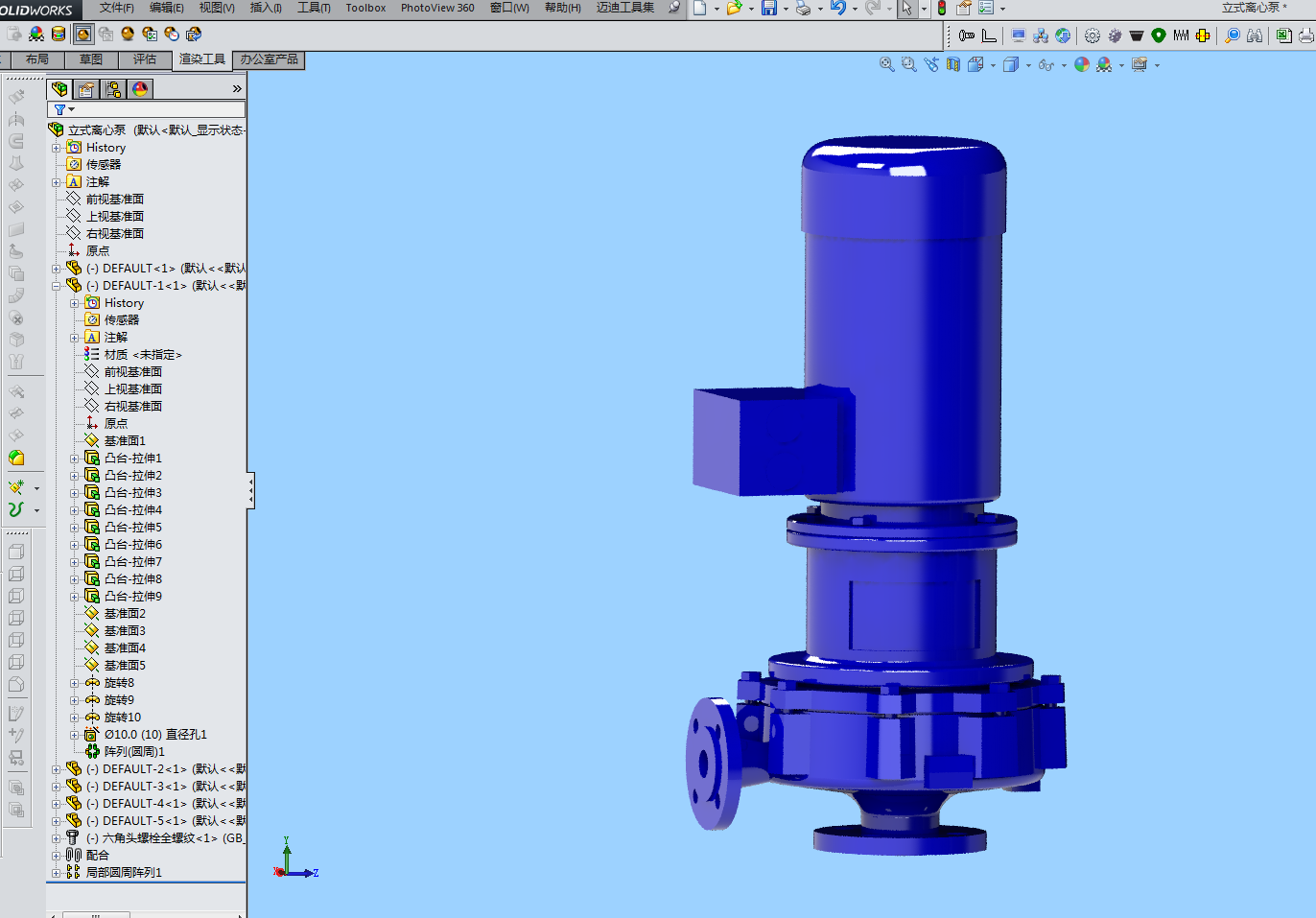This screenshot has width=1316, height=918.
Task: Click the Final Render sphere icon
Action: pos(128,34)
